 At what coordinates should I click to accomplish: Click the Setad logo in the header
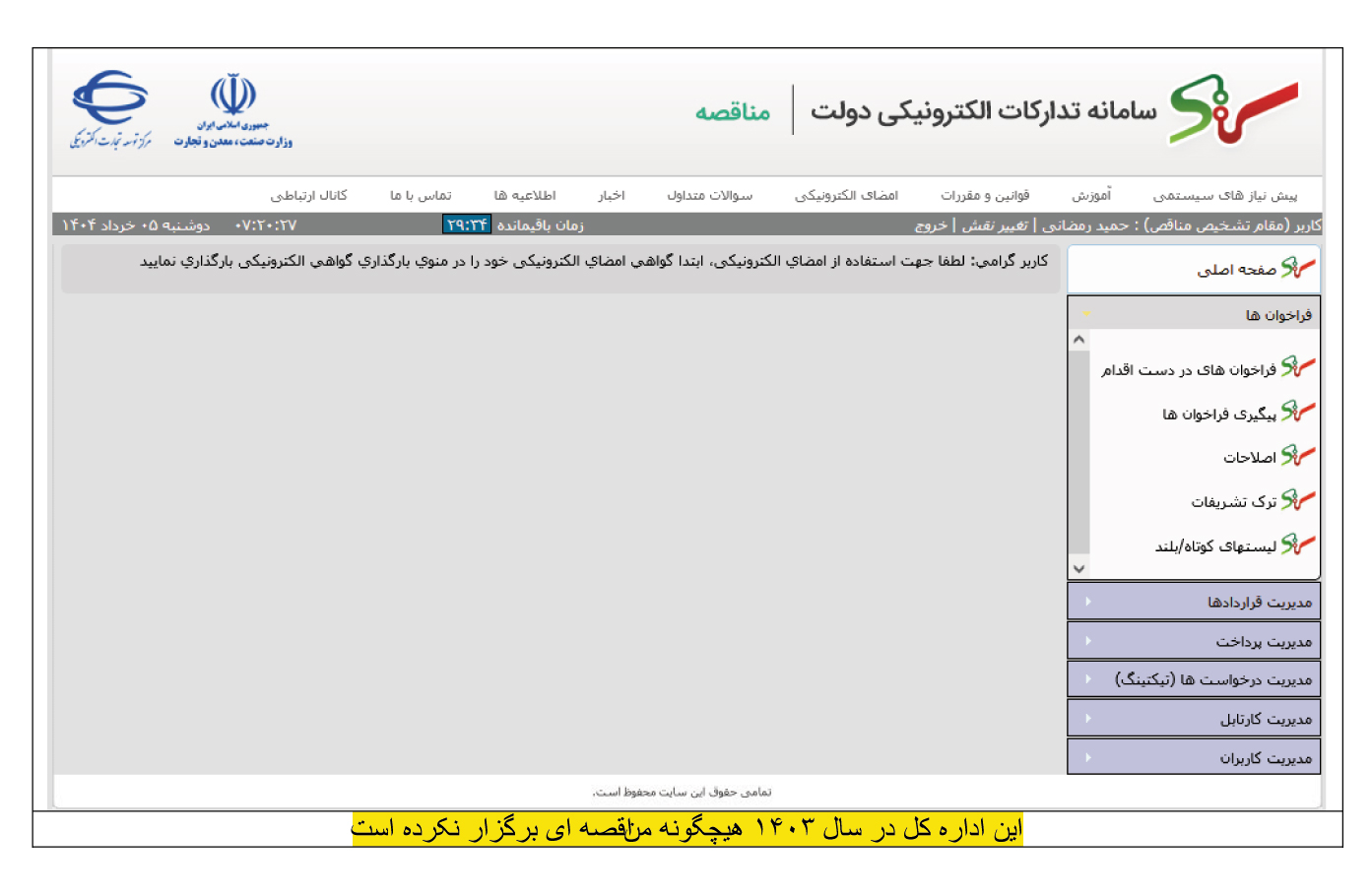click(1233, 109)
